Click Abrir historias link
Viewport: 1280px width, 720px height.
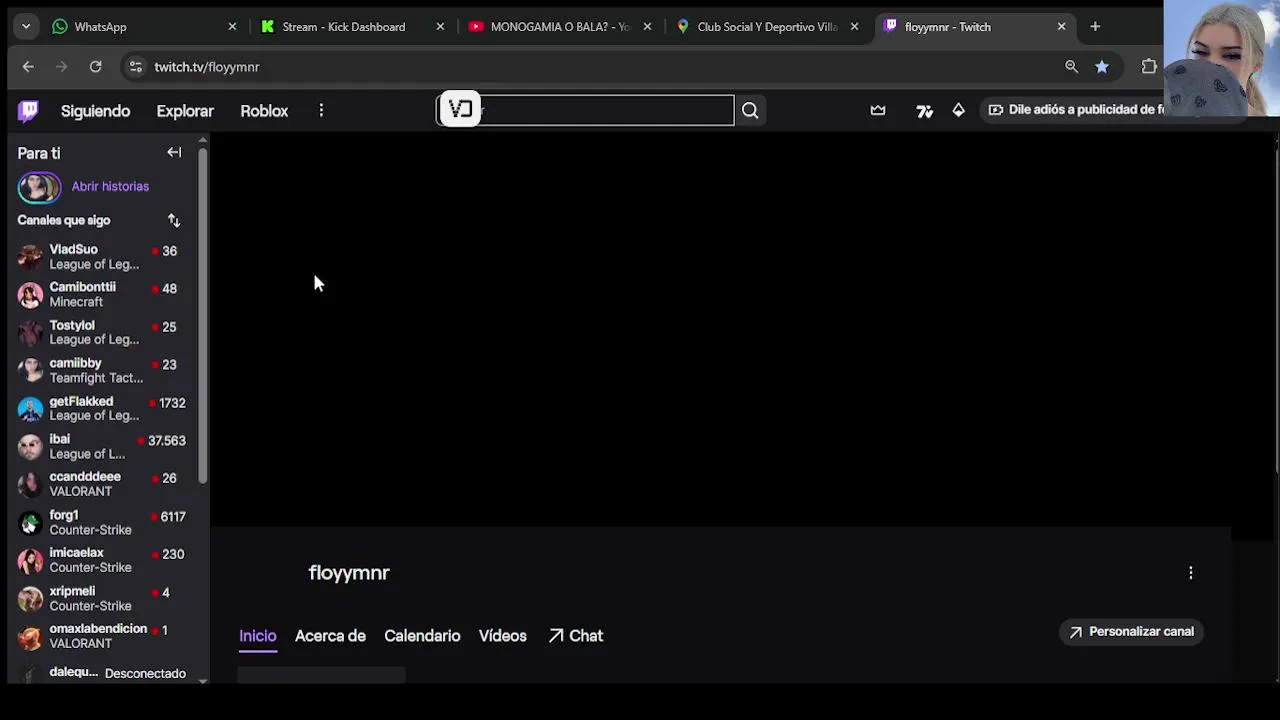tap(110, 187)
